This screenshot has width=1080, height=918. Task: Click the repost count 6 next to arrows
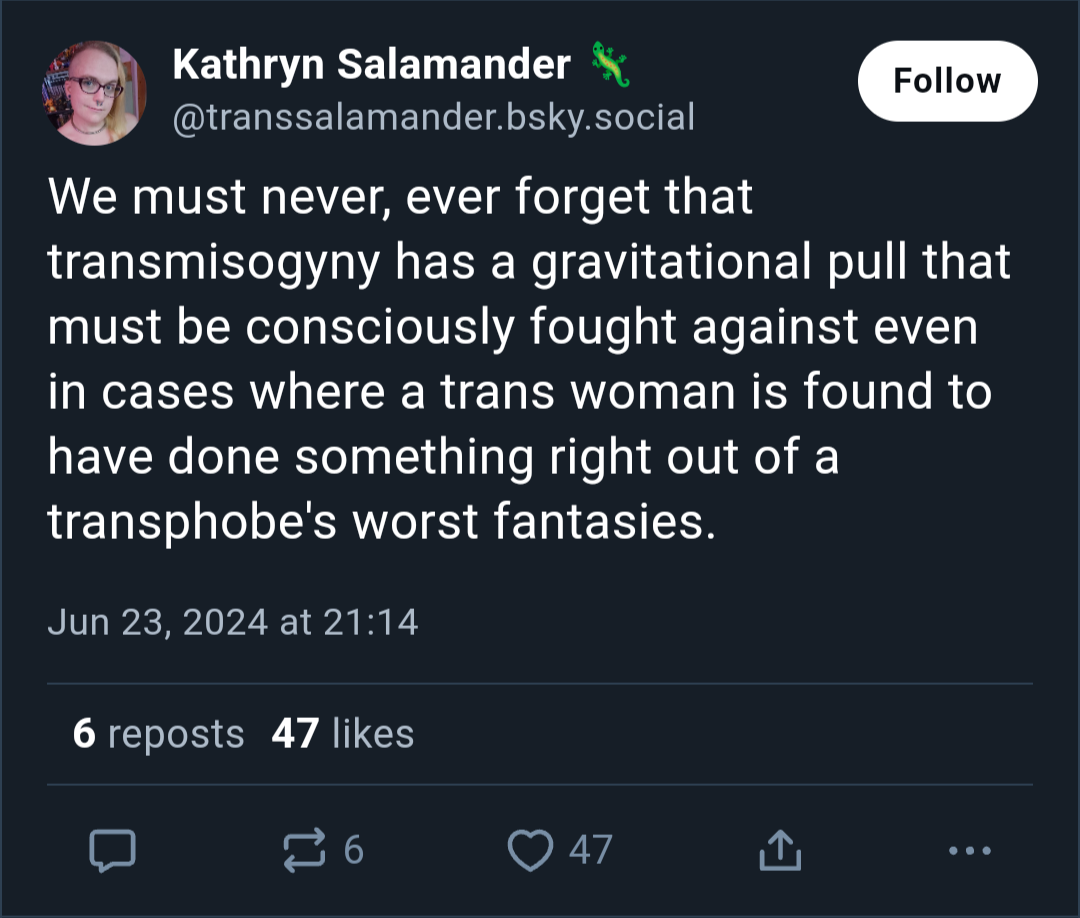coord(353,850)
